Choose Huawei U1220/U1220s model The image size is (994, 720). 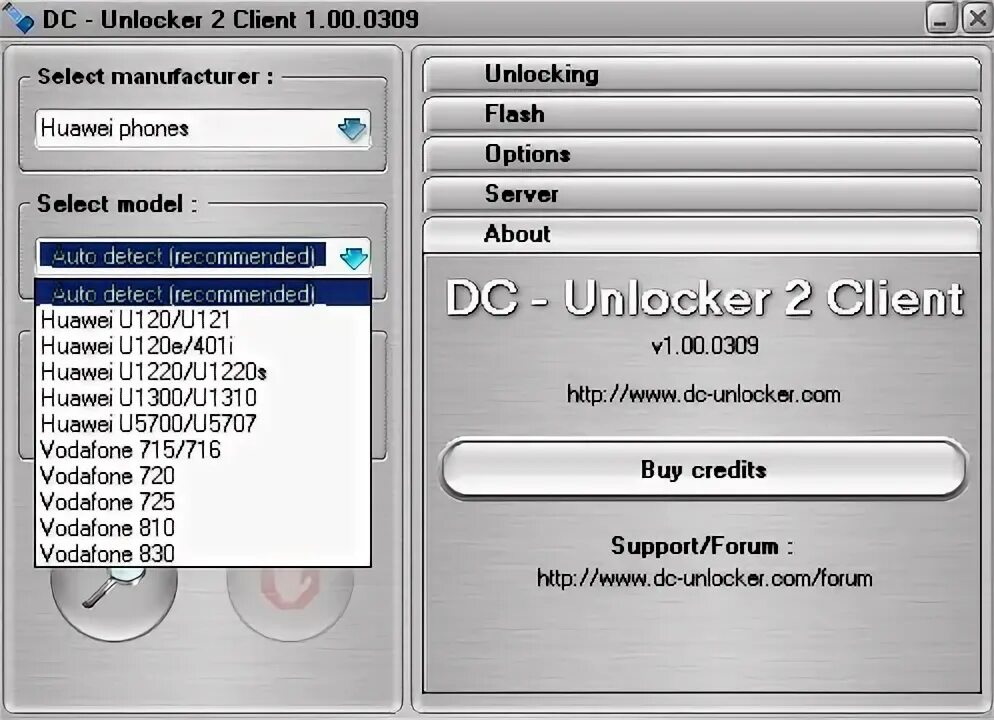203,371
